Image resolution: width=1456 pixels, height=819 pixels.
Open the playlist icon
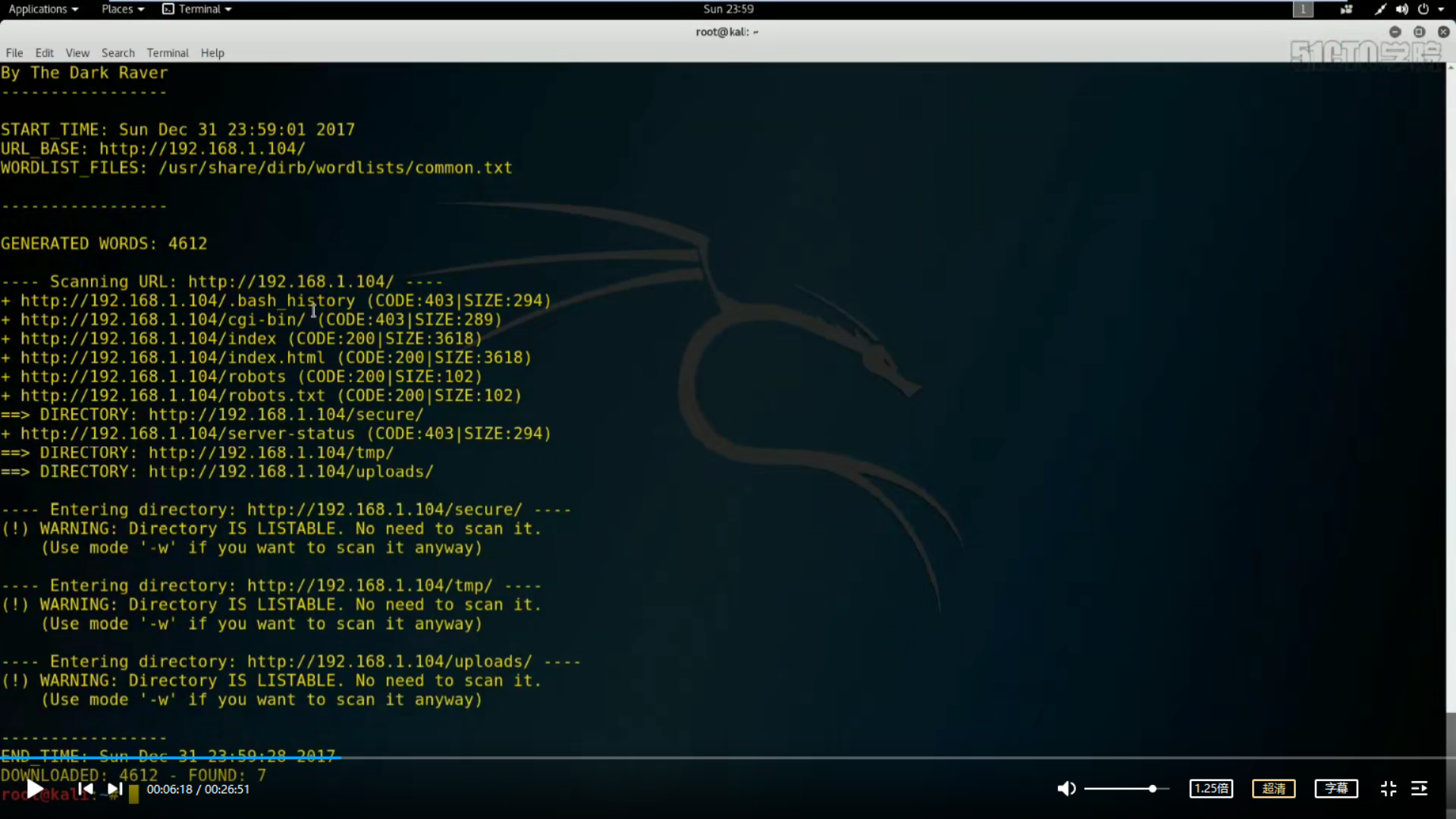(x=1420, y=789)
